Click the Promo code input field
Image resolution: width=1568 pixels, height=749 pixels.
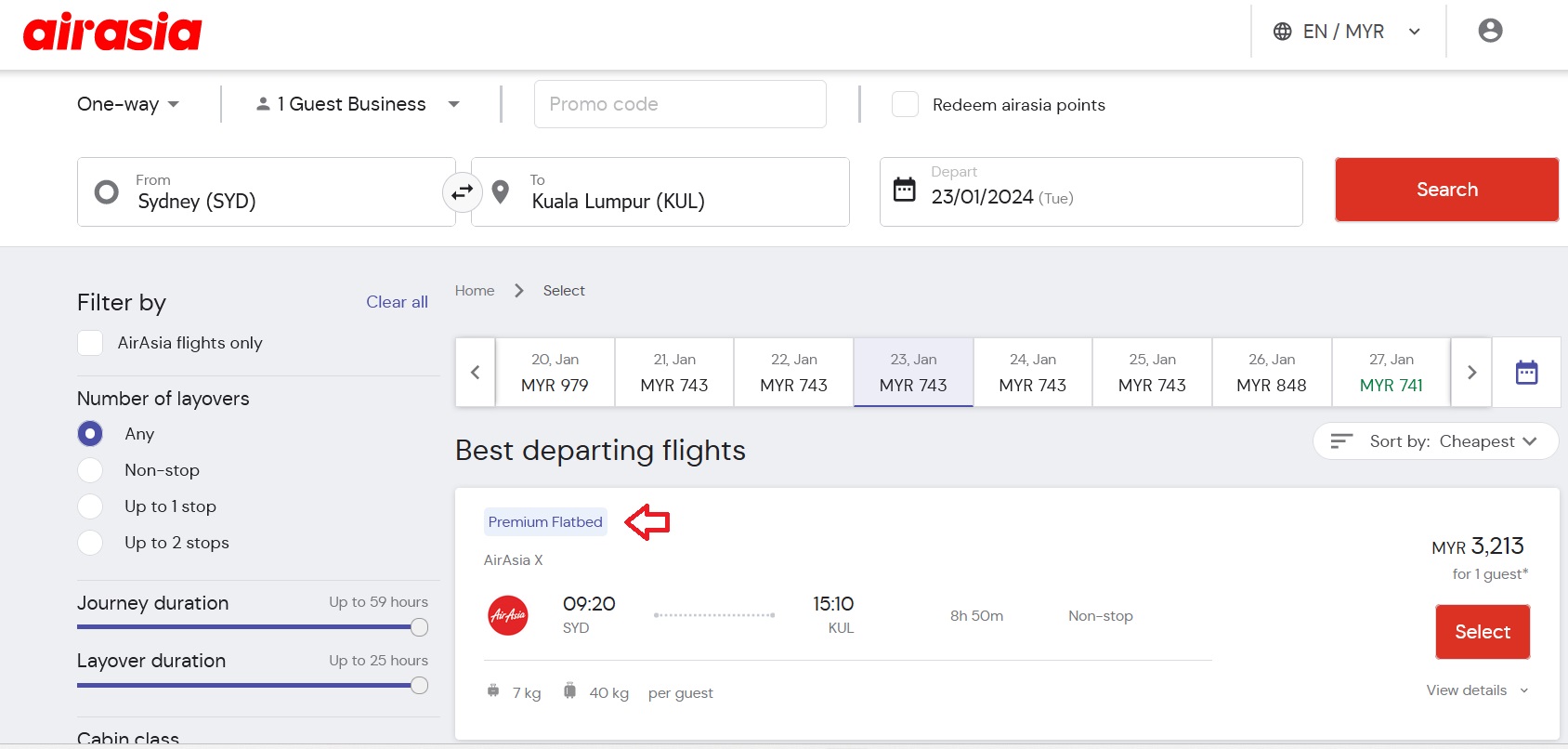[679, 104]
